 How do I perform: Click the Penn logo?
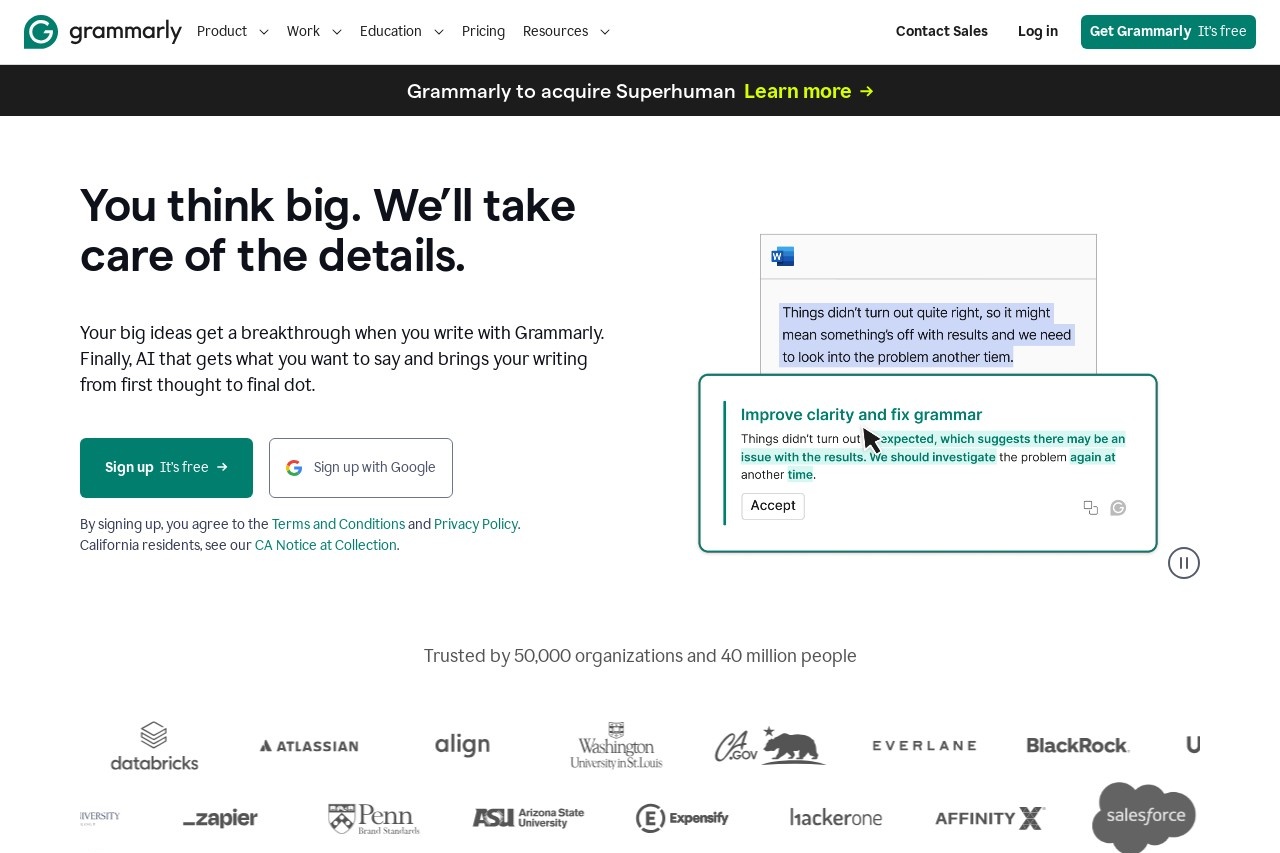click(374, 819)
